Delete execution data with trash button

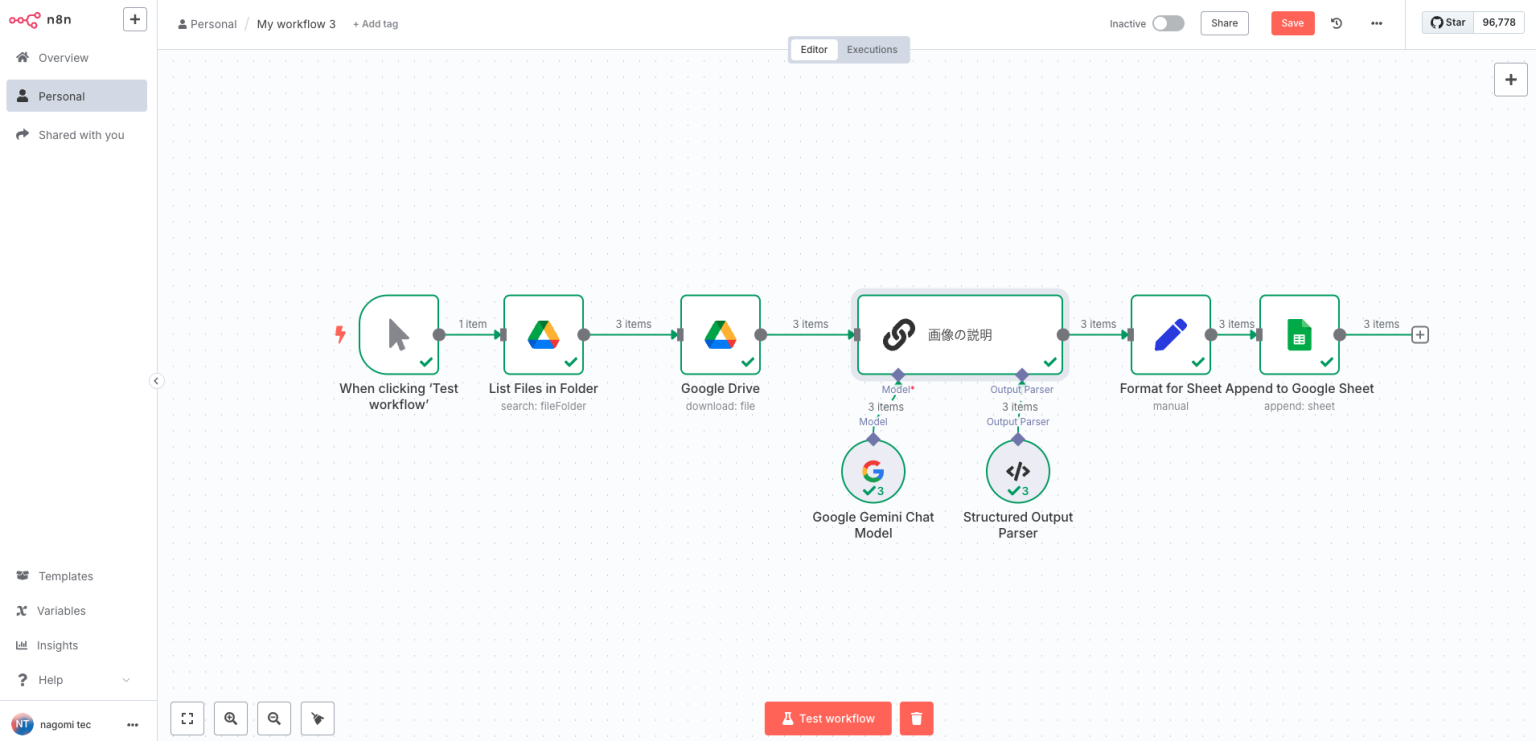916,718
